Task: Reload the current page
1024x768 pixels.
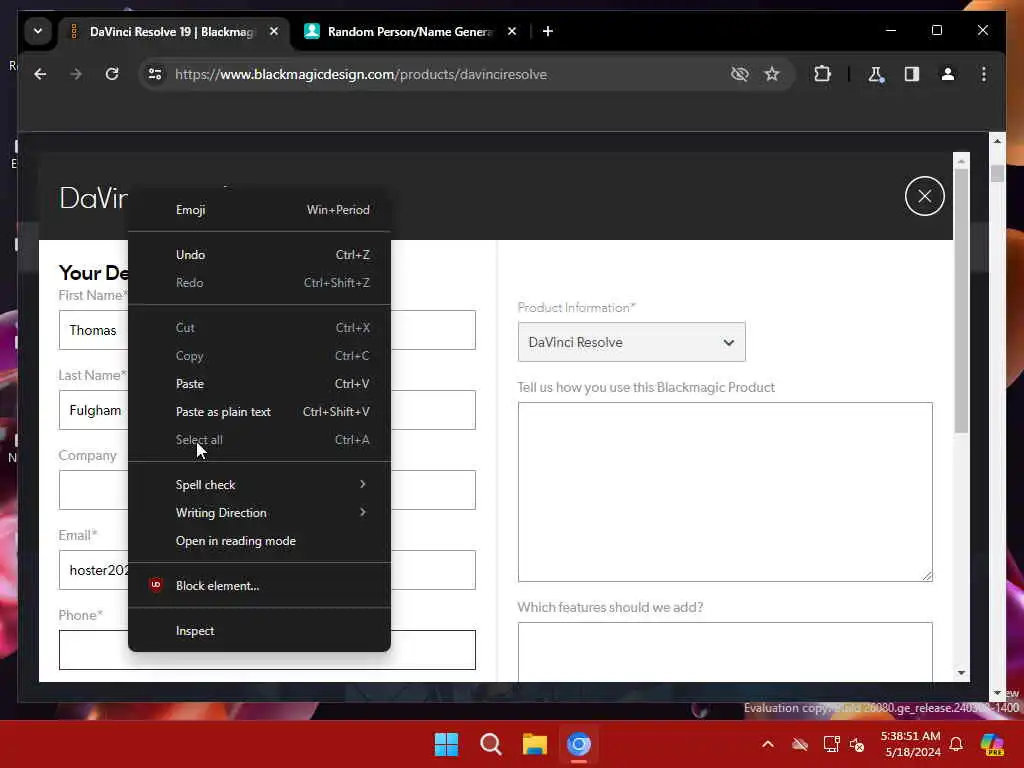Action: [112, 74]
